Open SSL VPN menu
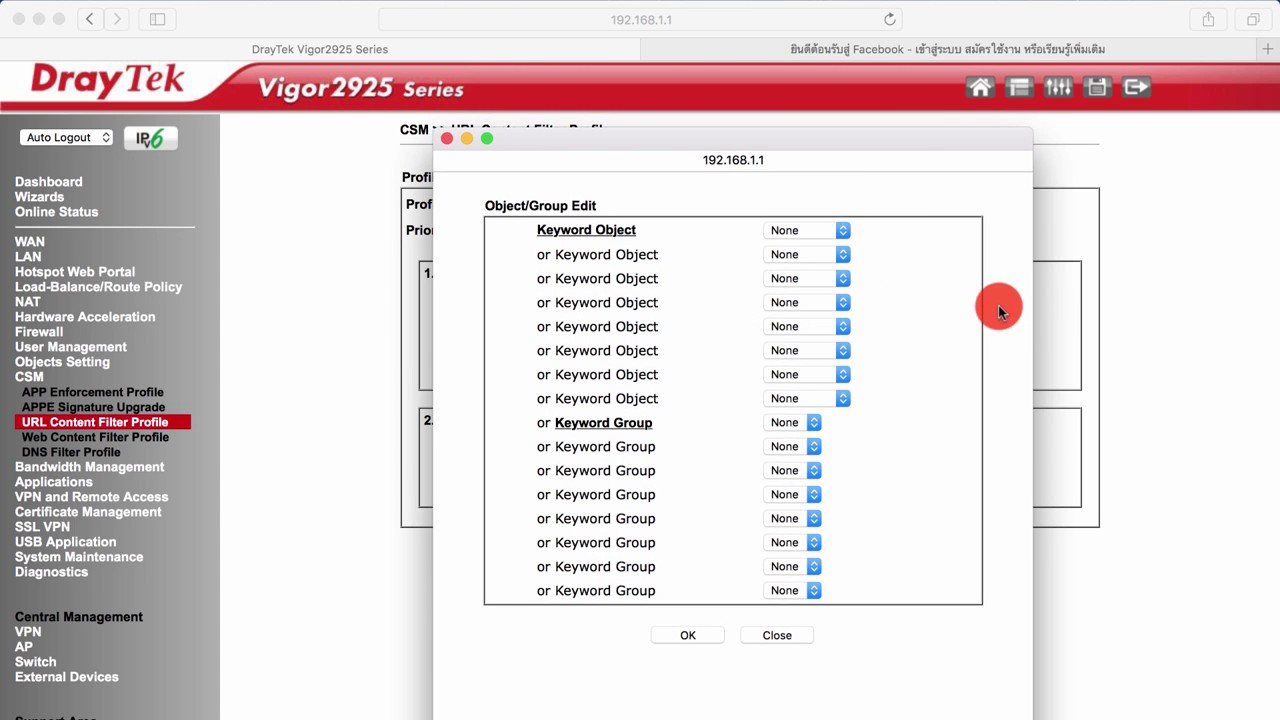 click(43, 527)
